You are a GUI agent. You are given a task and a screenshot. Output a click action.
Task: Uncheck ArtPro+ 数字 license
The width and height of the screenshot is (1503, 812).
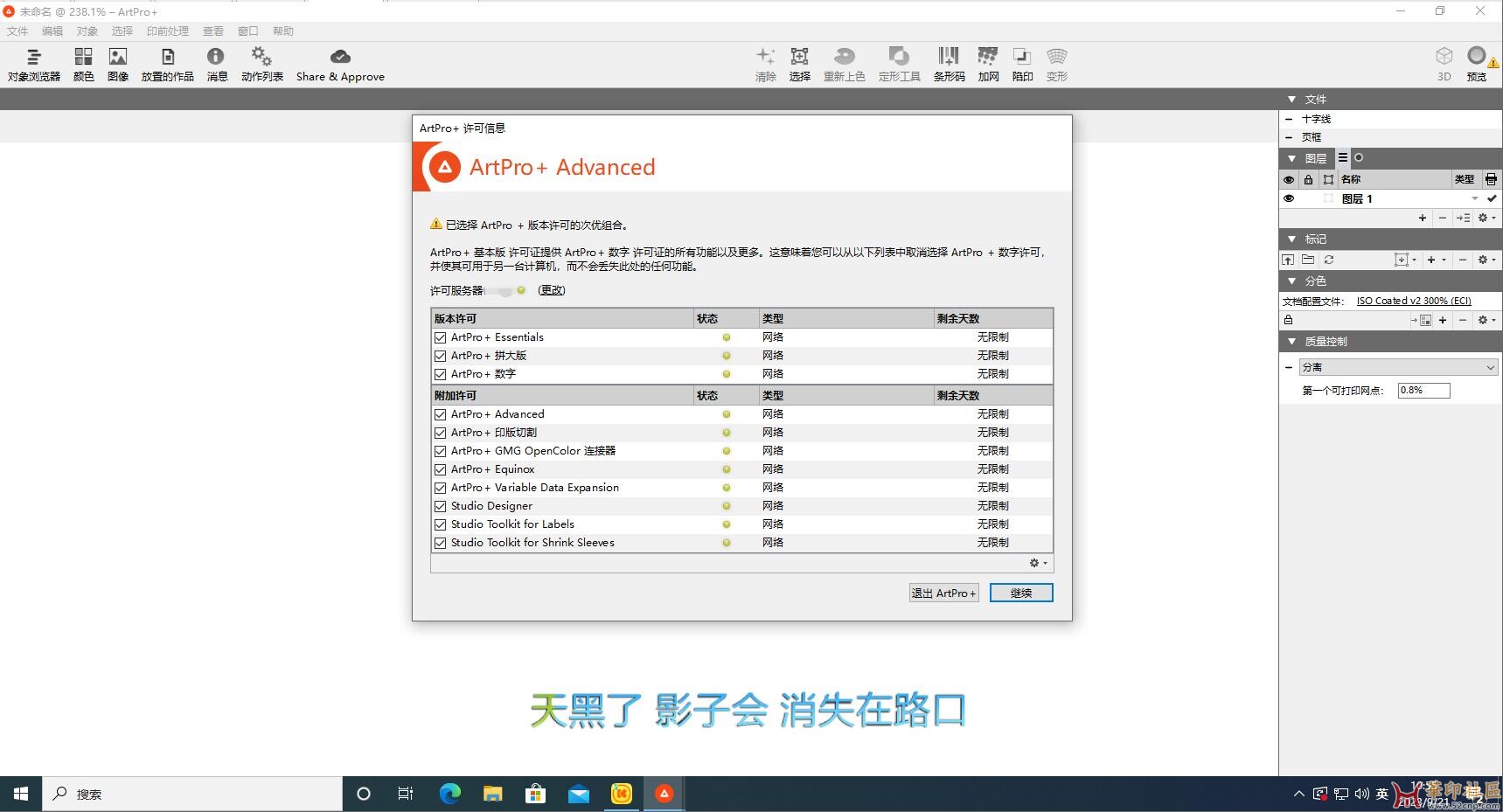click(441, 374)
